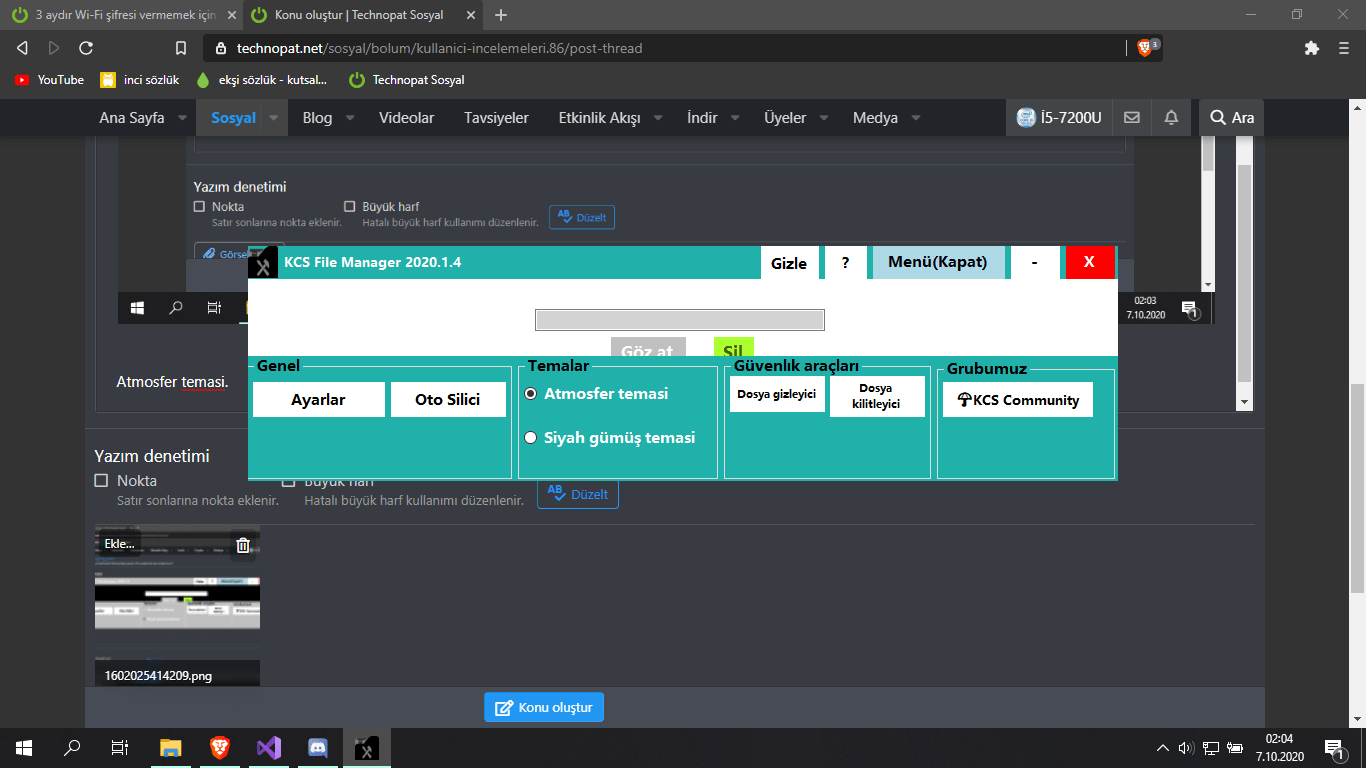1366x768 pixels.
Task: Switch to the '3 aydır Wi-Fi şifresi' tab
Action: point(121,15)
